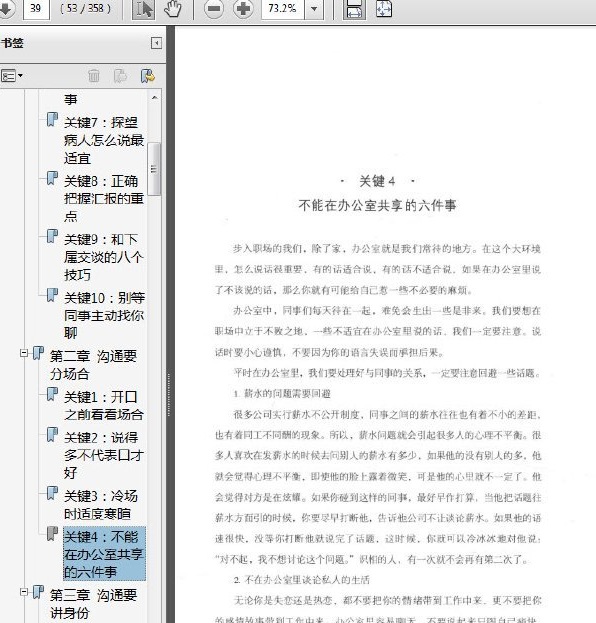Open the 第三章 沟通要讲身份 chapter bookmark
596x623 pixels.
[x=94, y=604]
